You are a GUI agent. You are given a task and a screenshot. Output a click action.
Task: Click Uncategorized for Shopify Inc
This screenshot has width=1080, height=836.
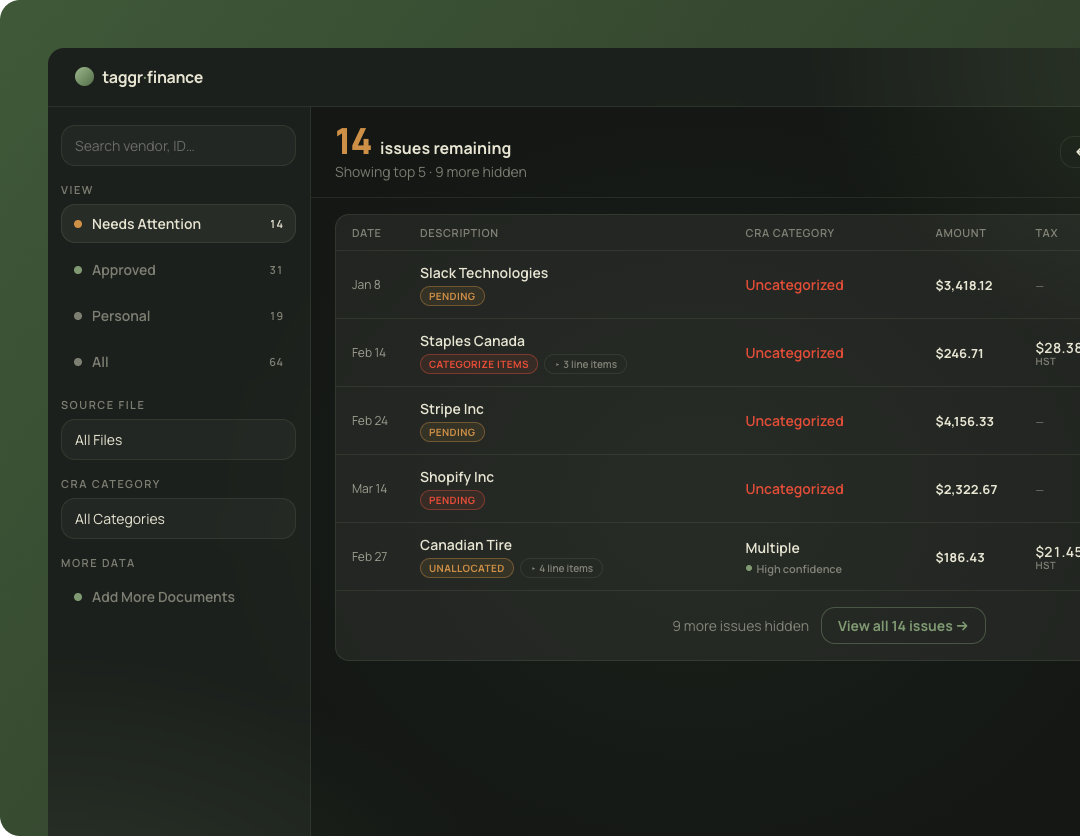point(794,489)
